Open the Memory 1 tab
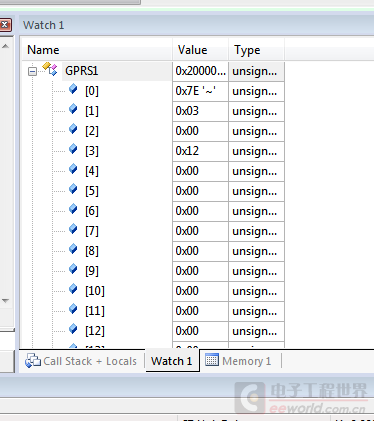 [x=239, y=361]
